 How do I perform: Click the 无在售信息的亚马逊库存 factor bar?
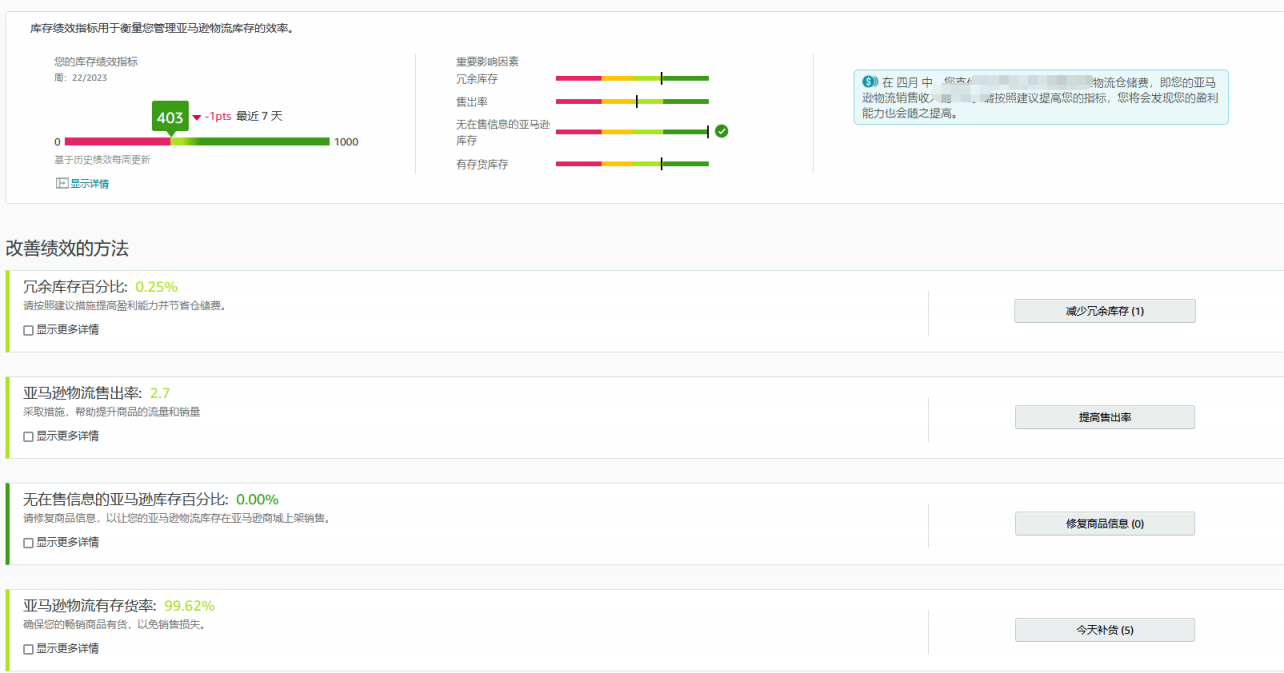click(x=632, y=131)
